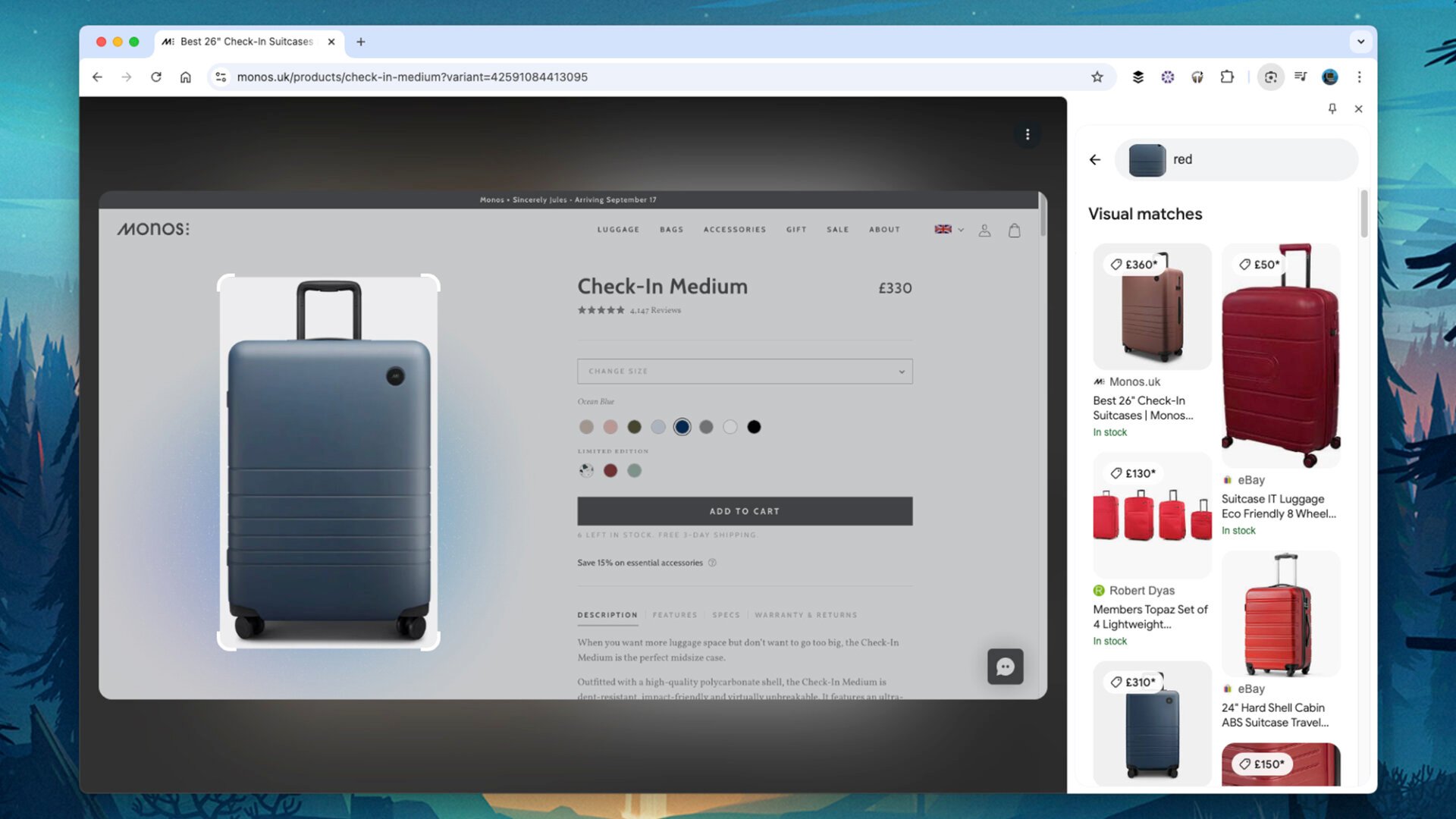Viewport: 1456px width, 819px height.
Task: Click the Monos account/profile icon
Action: 985,229
